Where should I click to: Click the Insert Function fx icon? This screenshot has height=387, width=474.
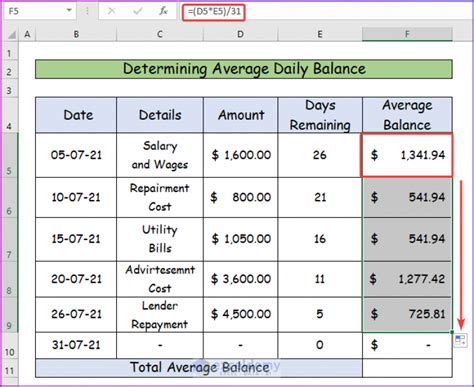163,11
